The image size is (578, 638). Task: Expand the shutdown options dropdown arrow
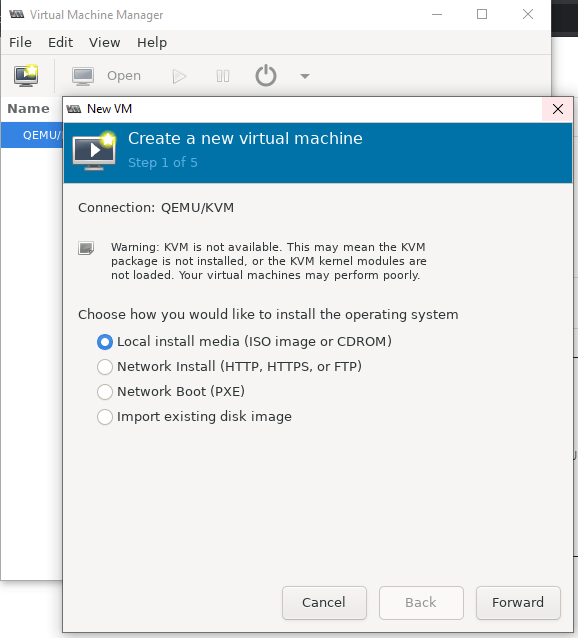(x=305, y=76)
